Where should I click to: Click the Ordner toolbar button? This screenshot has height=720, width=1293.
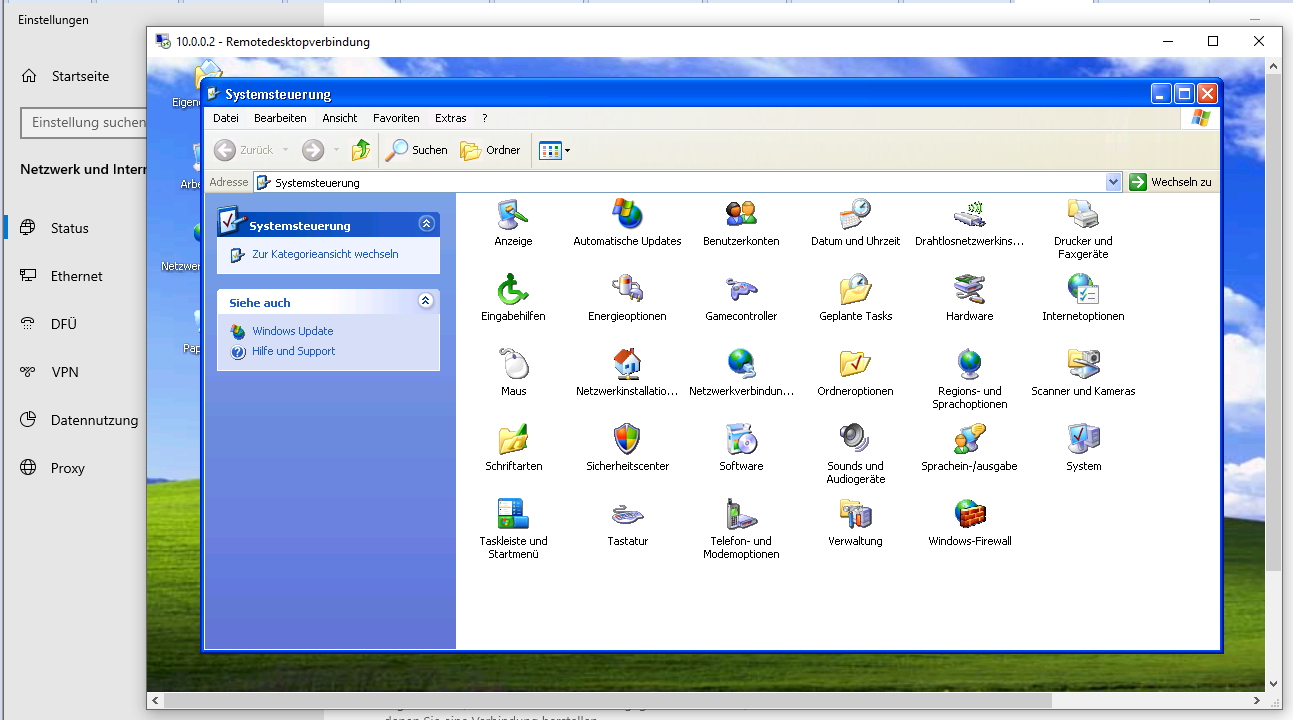490,150
